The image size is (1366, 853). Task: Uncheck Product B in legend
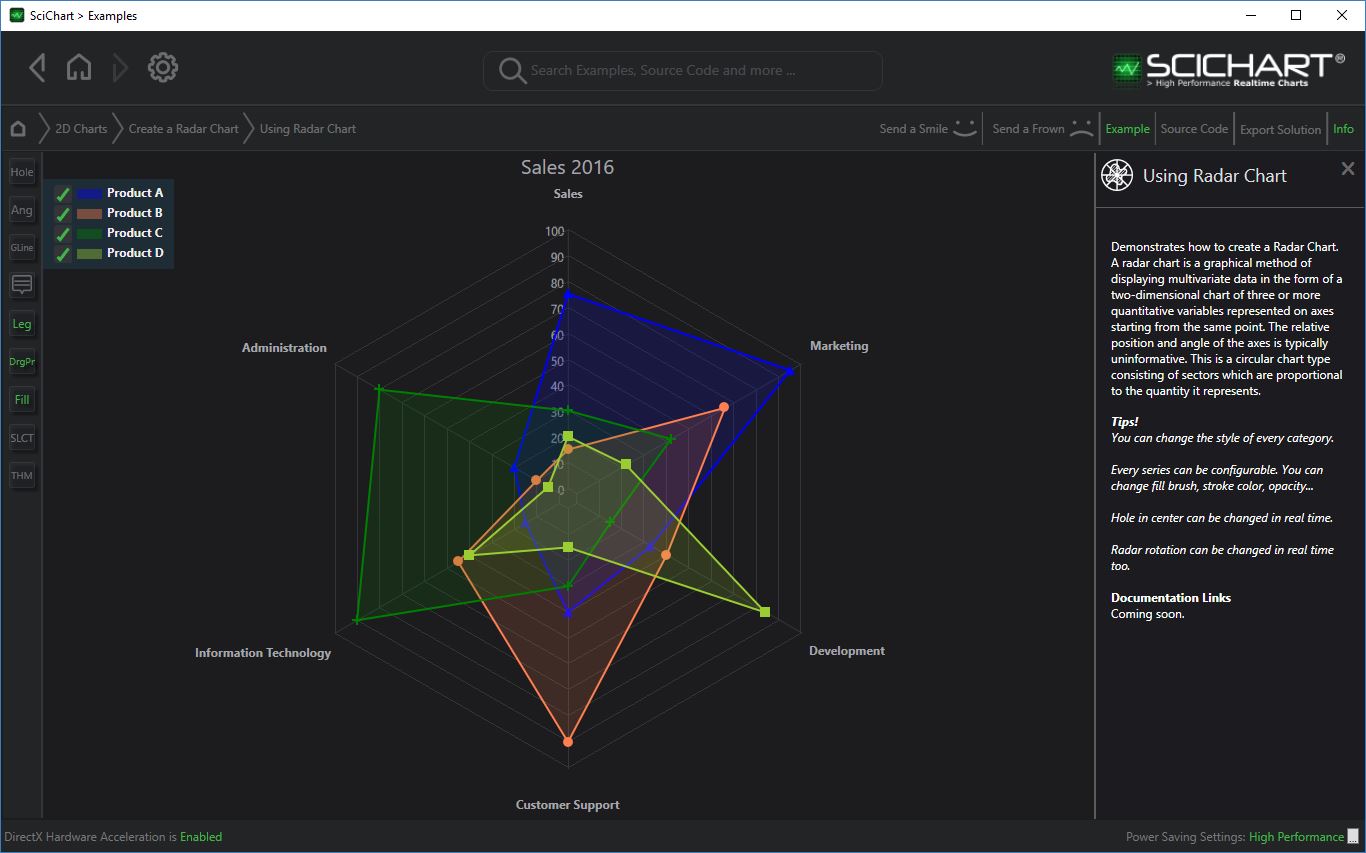[63, 214]
